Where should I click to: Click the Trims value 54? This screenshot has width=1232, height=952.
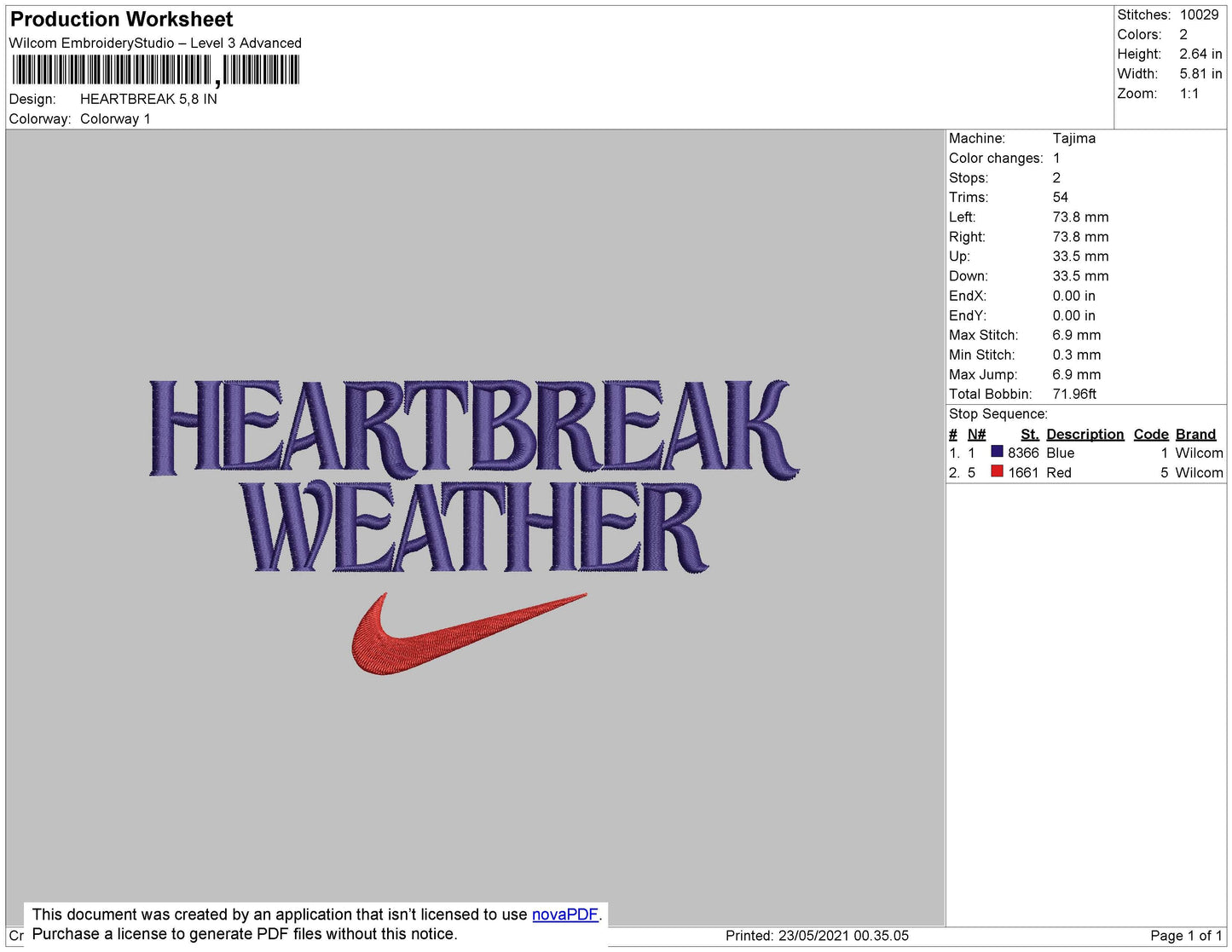(x=1061, y=197)
